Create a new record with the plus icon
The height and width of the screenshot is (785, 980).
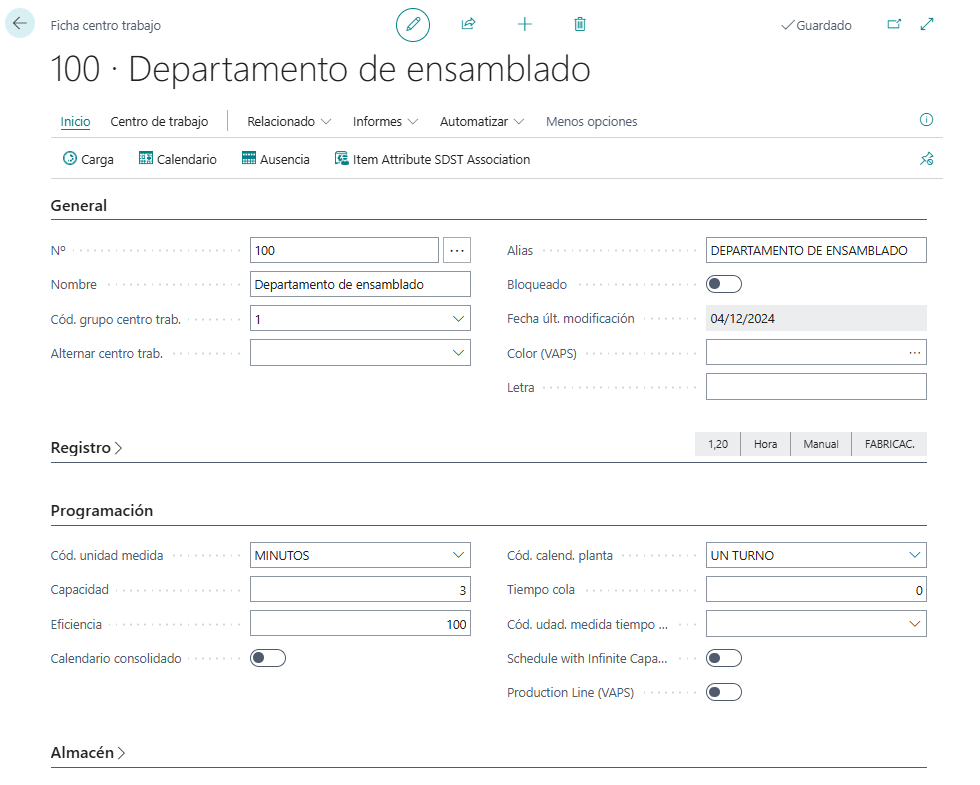point(524,24)
